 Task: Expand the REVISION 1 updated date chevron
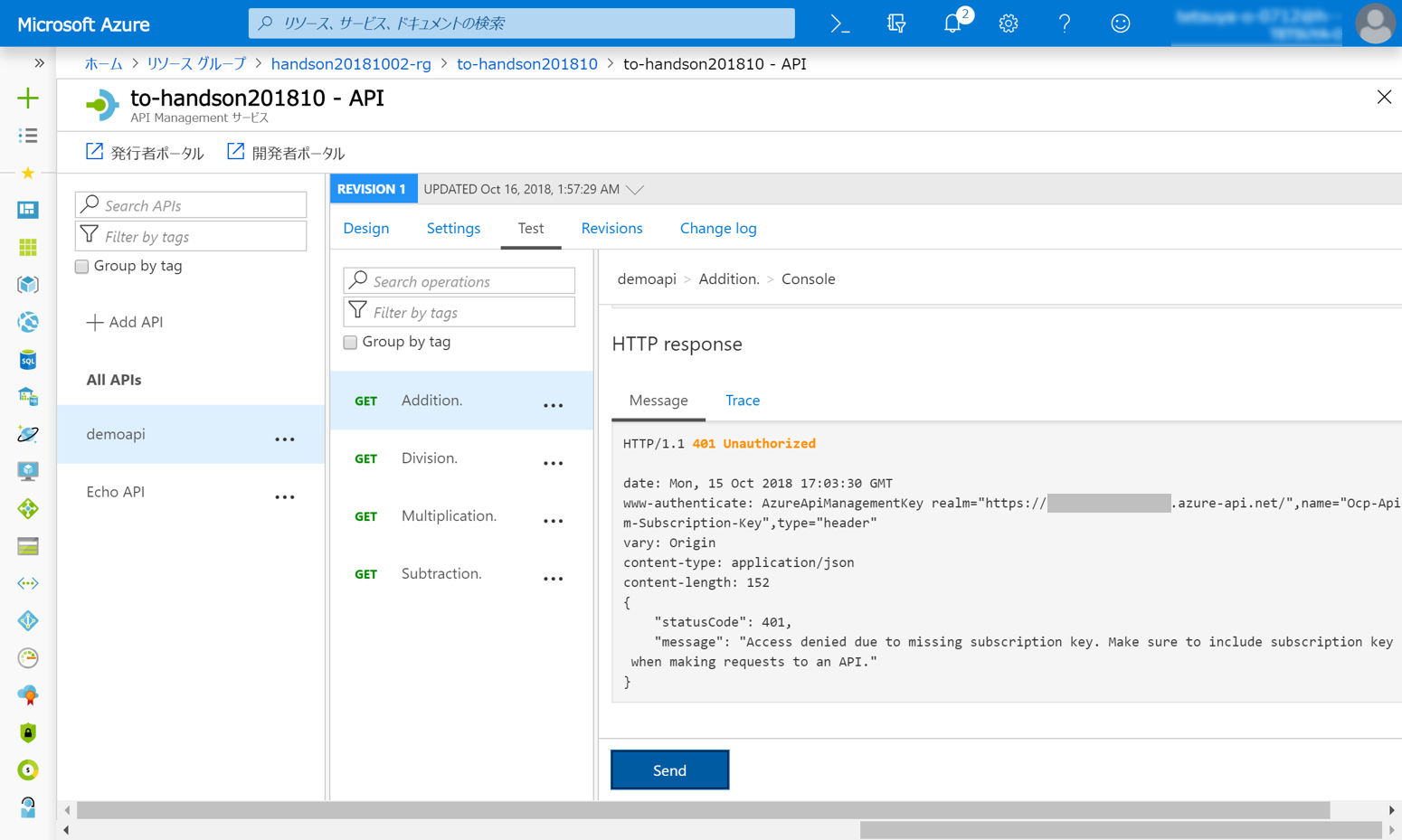click(x=636, y=189)
